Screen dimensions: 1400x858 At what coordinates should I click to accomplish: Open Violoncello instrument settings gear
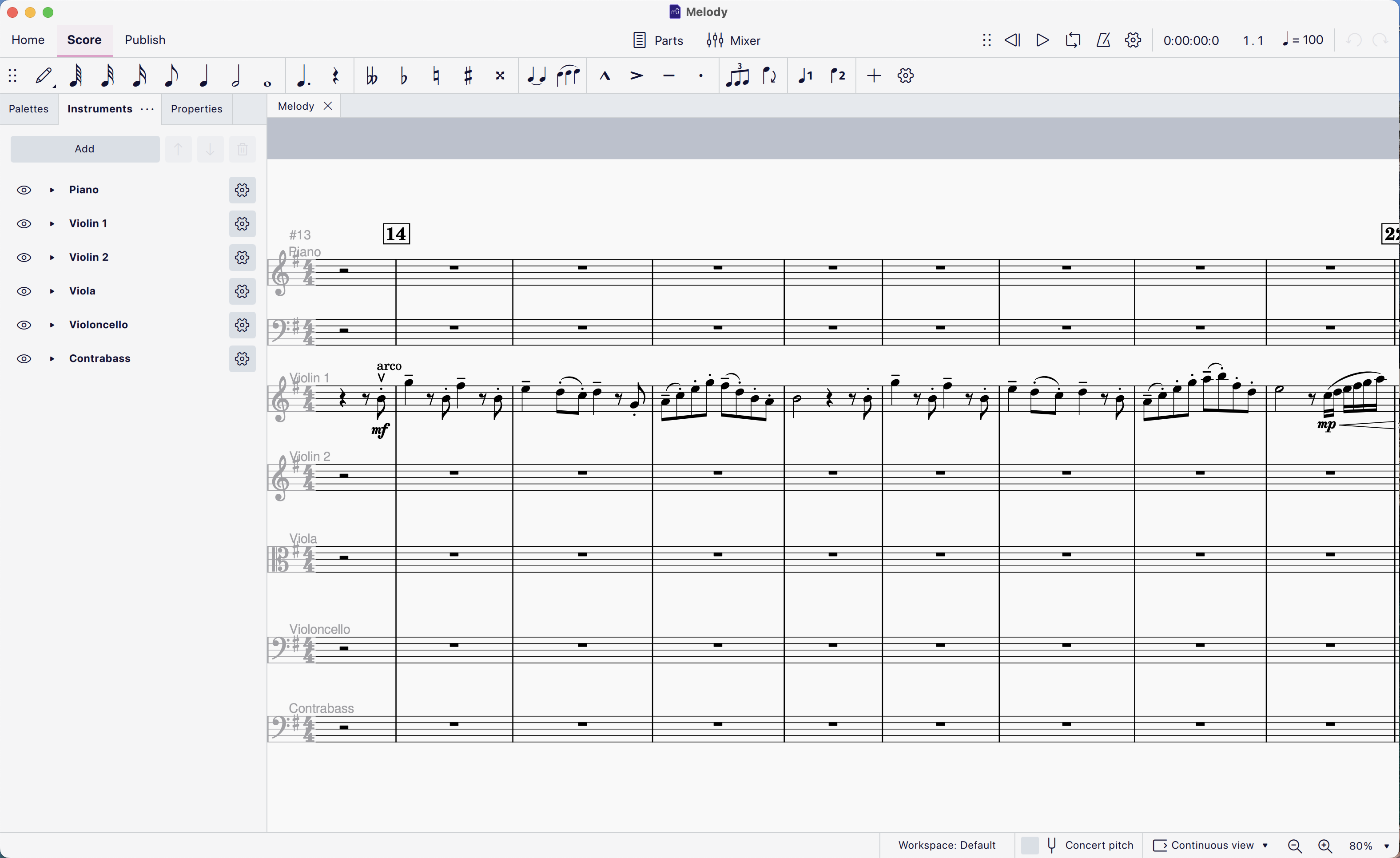[x=242, y=325]
